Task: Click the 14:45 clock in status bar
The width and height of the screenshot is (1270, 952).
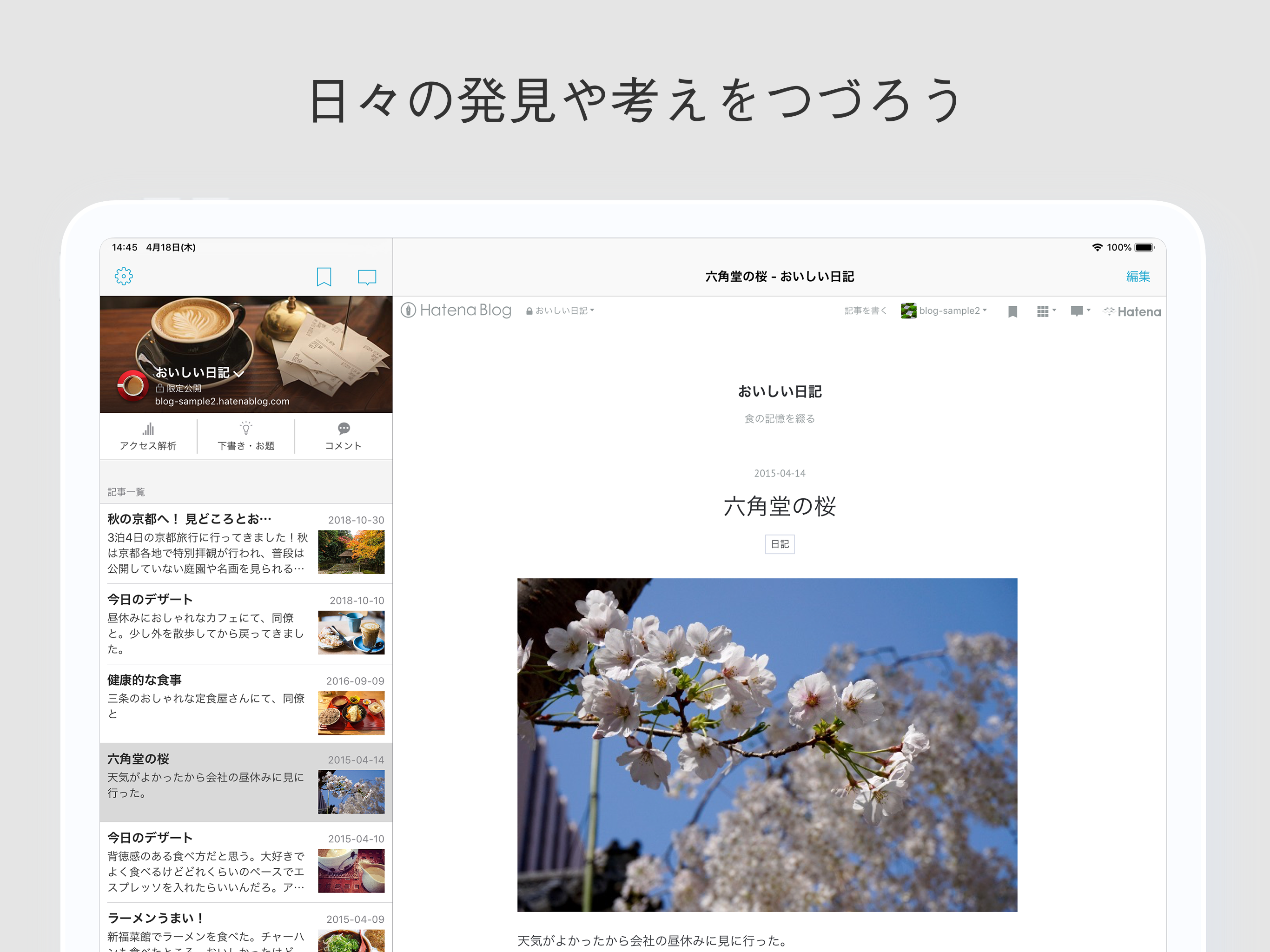Action: point(125,247)
